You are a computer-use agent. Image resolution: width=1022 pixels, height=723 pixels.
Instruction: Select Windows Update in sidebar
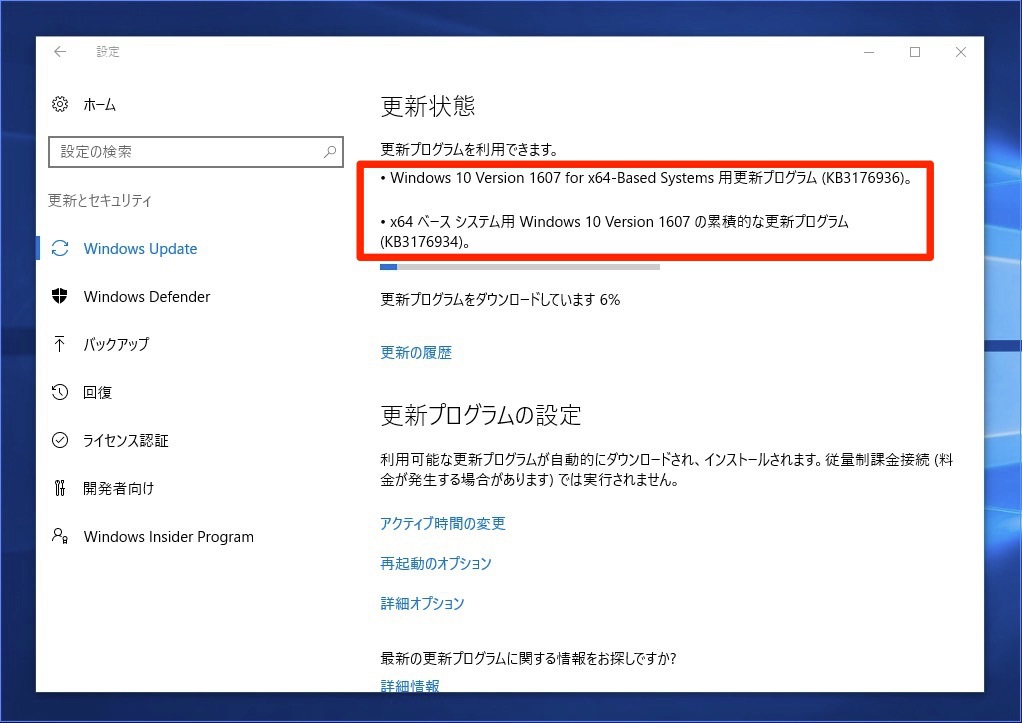click(140, 249)
